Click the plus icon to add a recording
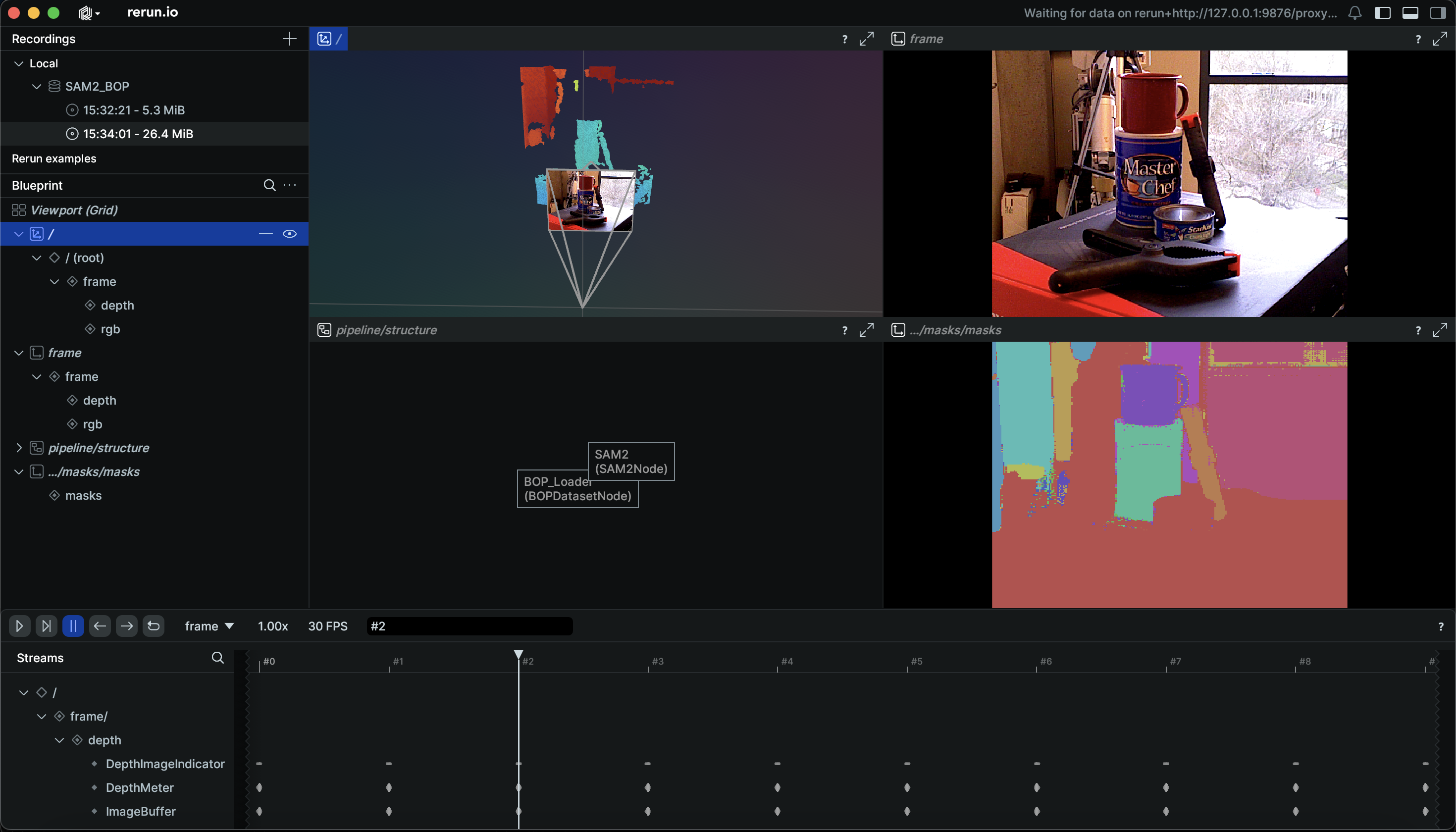The height and width of the screenshot is (832, 1456). tap(289, 39)
